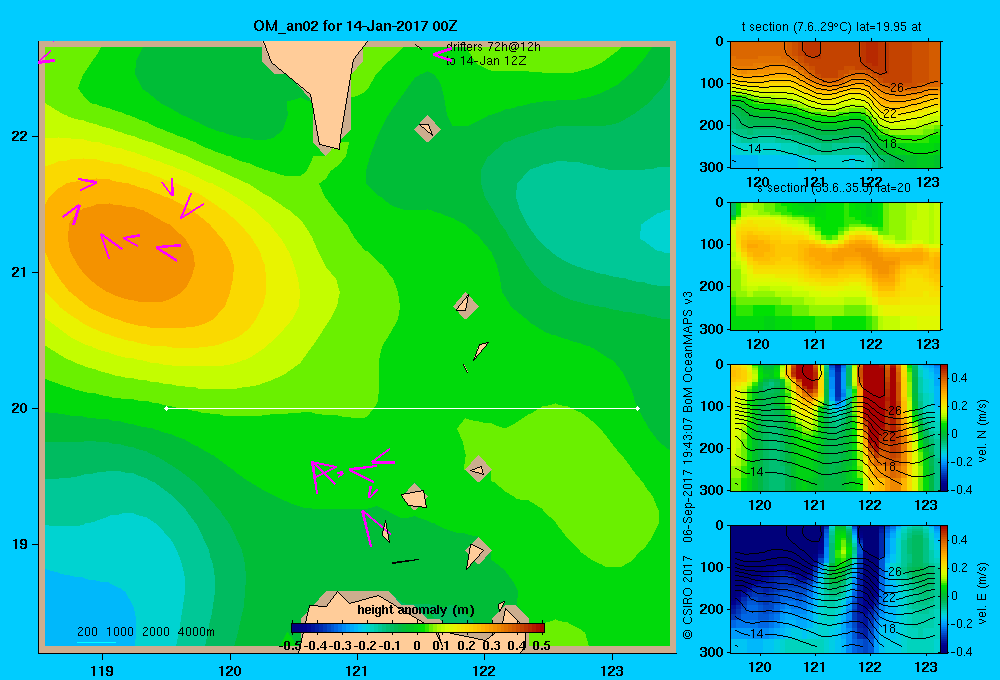Image resolution: width=1000 pixels, height=680 pixels.
Task: Click the title 'OM_an02 for 14-Jan-2017 00Z'
Action: click(x=355, y=26)
